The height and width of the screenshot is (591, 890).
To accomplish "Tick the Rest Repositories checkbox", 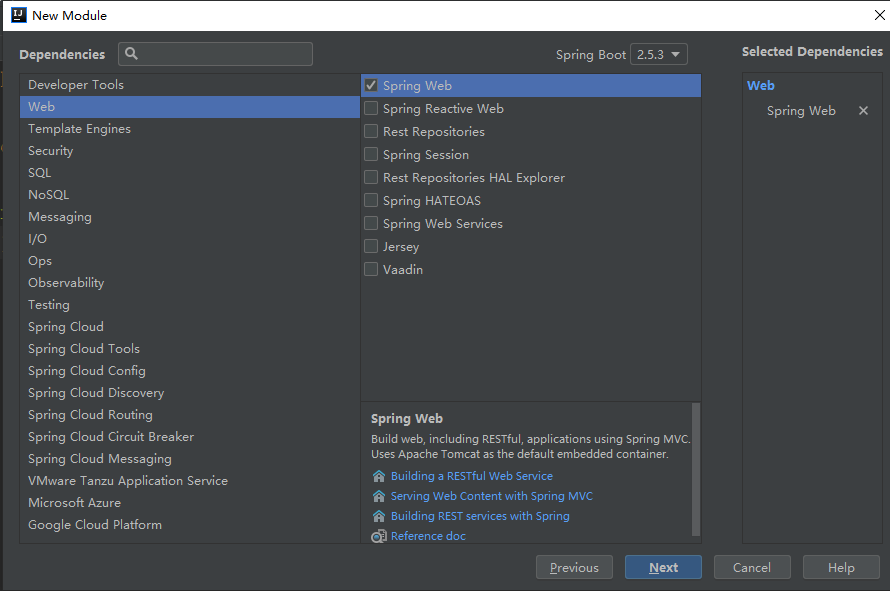I will [371, 131].
